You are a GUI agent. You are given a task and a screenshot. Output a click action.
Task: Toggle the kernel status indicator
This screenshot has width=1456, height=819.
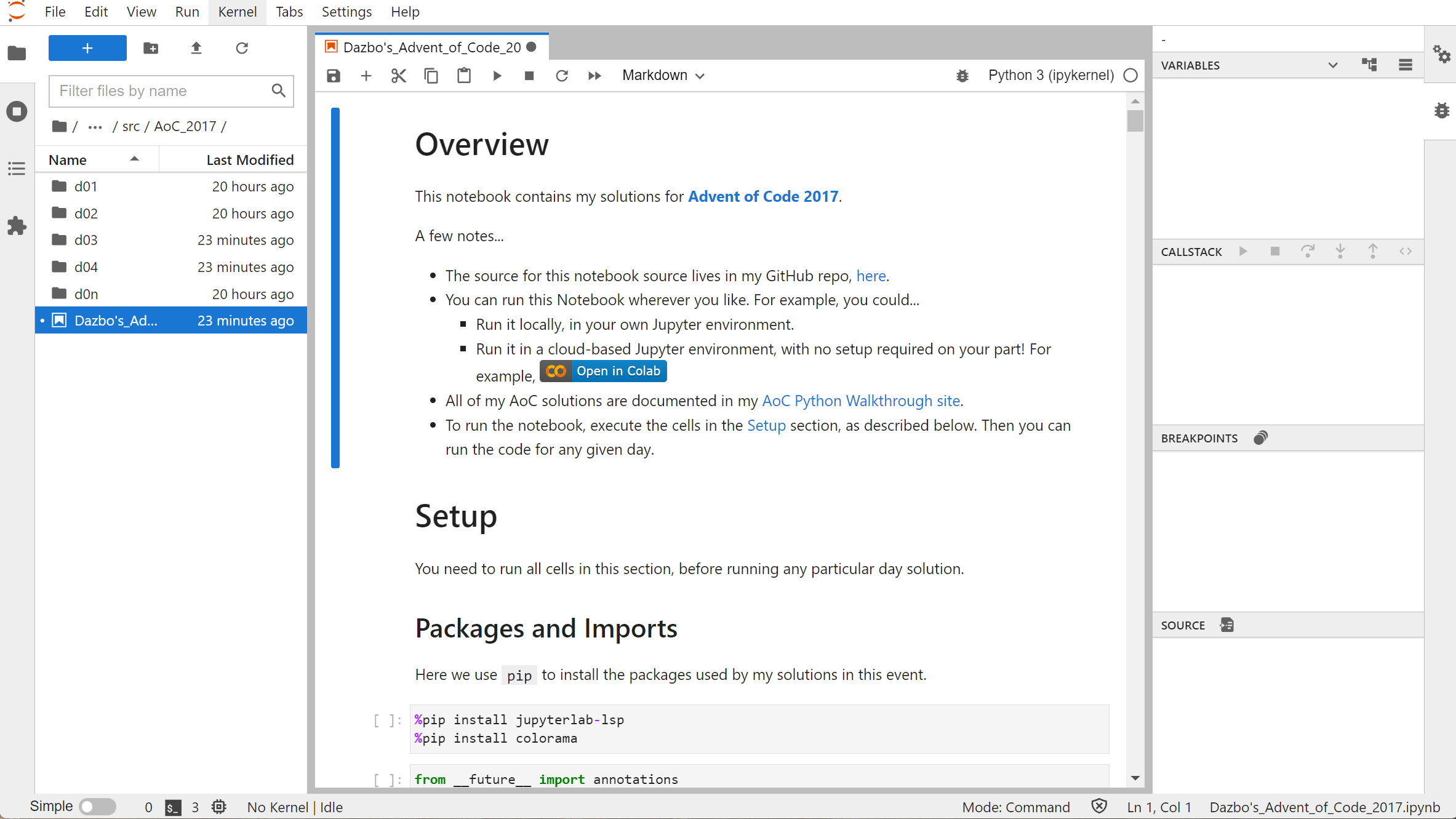point(1131,75)
